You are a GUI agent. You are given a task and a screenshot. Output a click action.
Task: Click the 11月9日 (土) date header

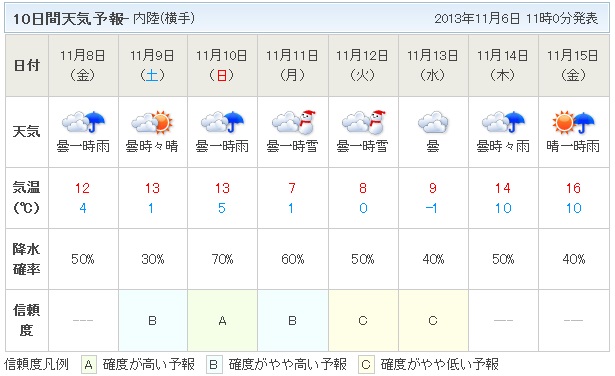point(153,65)
